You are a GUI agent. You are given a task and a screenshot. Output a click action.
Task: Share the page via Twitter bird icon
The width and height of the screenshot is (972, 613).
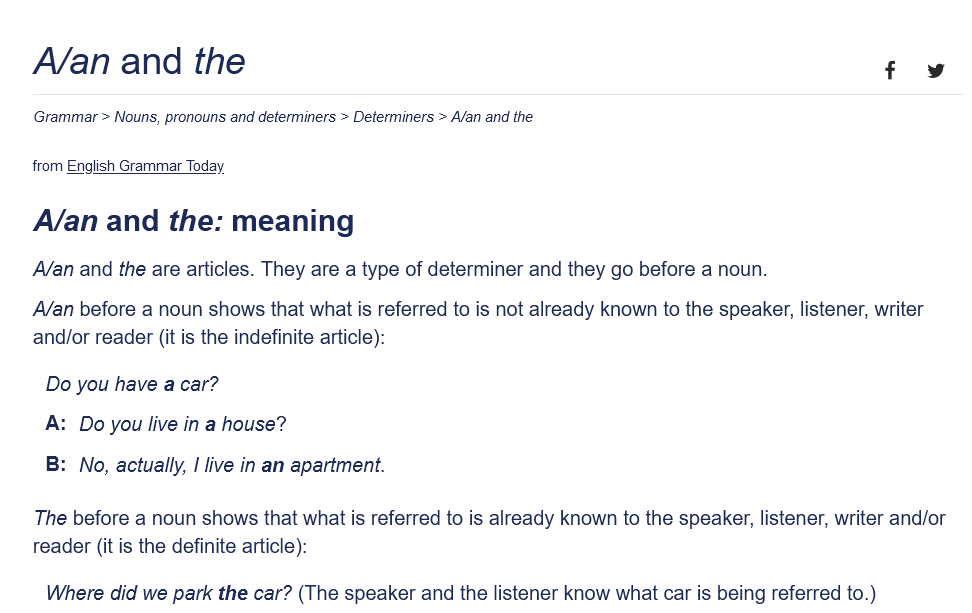(x=935, y=70)
